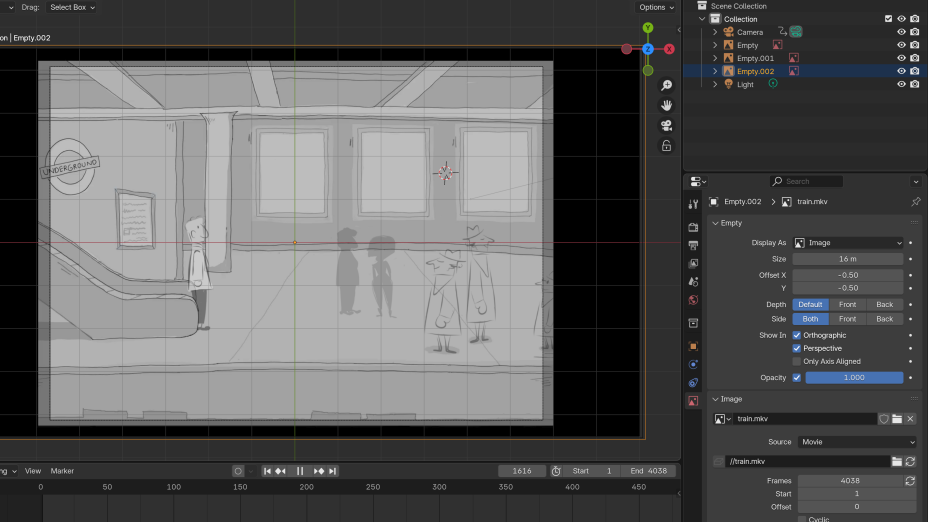The height and width of the screenshot is (522, 928).
Task: Open the timeline Marker menu
Action: [x=62, y=471]
